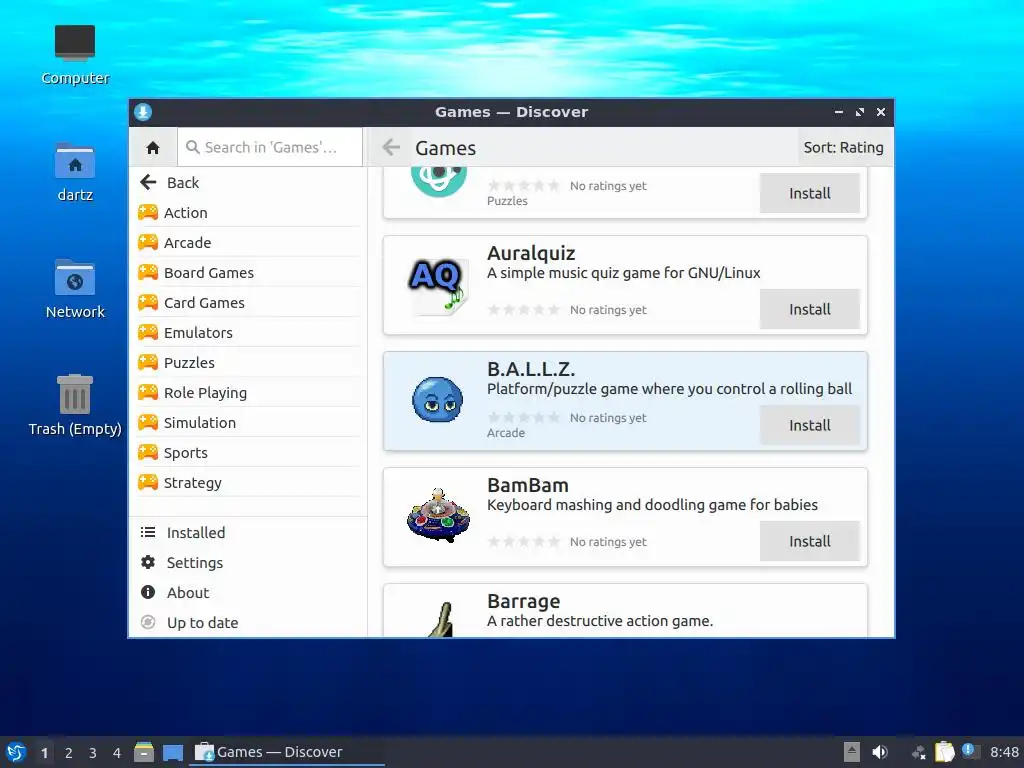Select the Card Games category

[x=248, y=302]
